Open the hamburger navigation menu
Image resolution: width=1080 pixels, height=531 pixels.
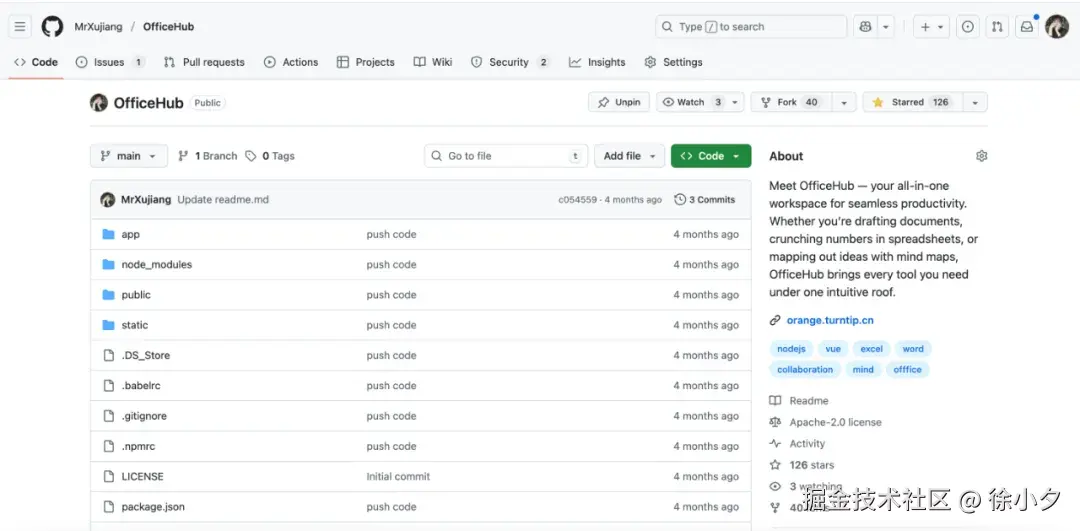tap(20, 27)
